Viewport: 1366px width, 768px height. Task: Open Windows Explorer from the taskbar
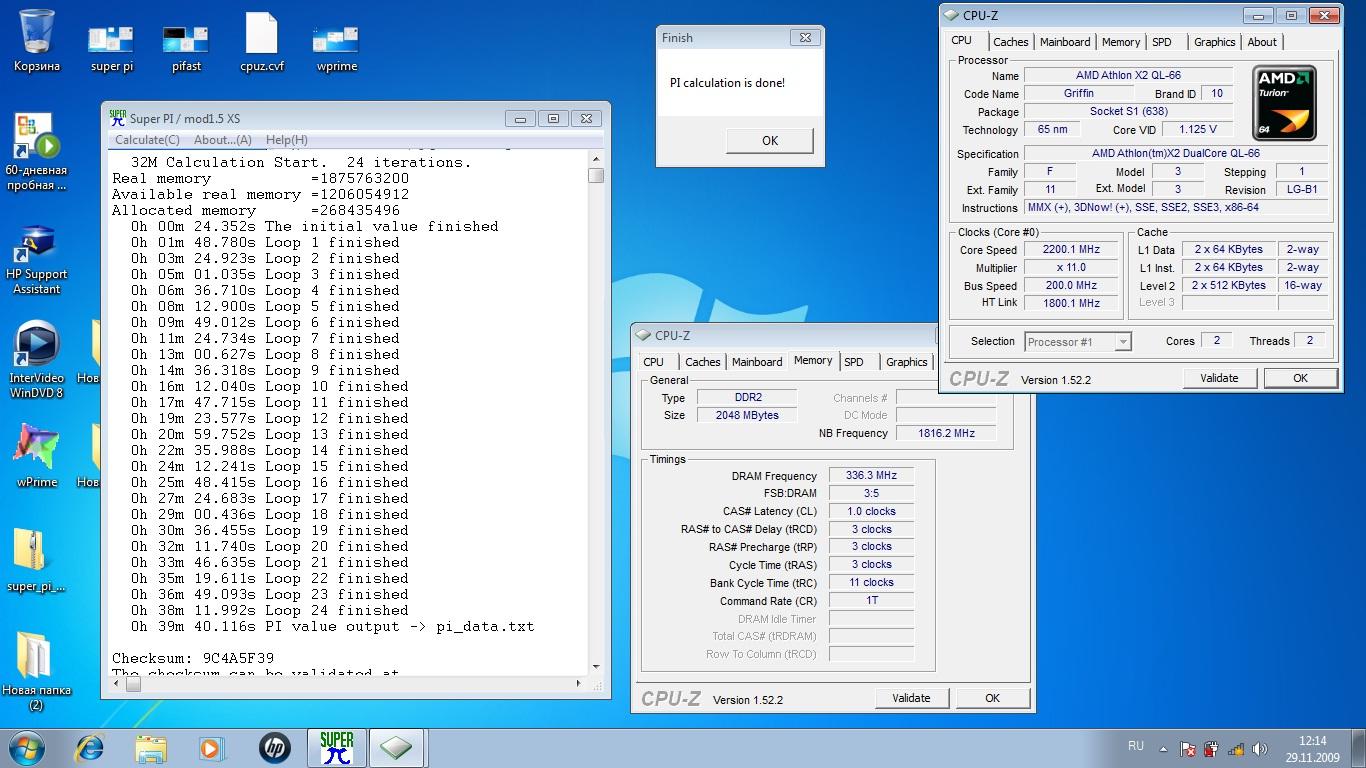[x=151, y=748]
